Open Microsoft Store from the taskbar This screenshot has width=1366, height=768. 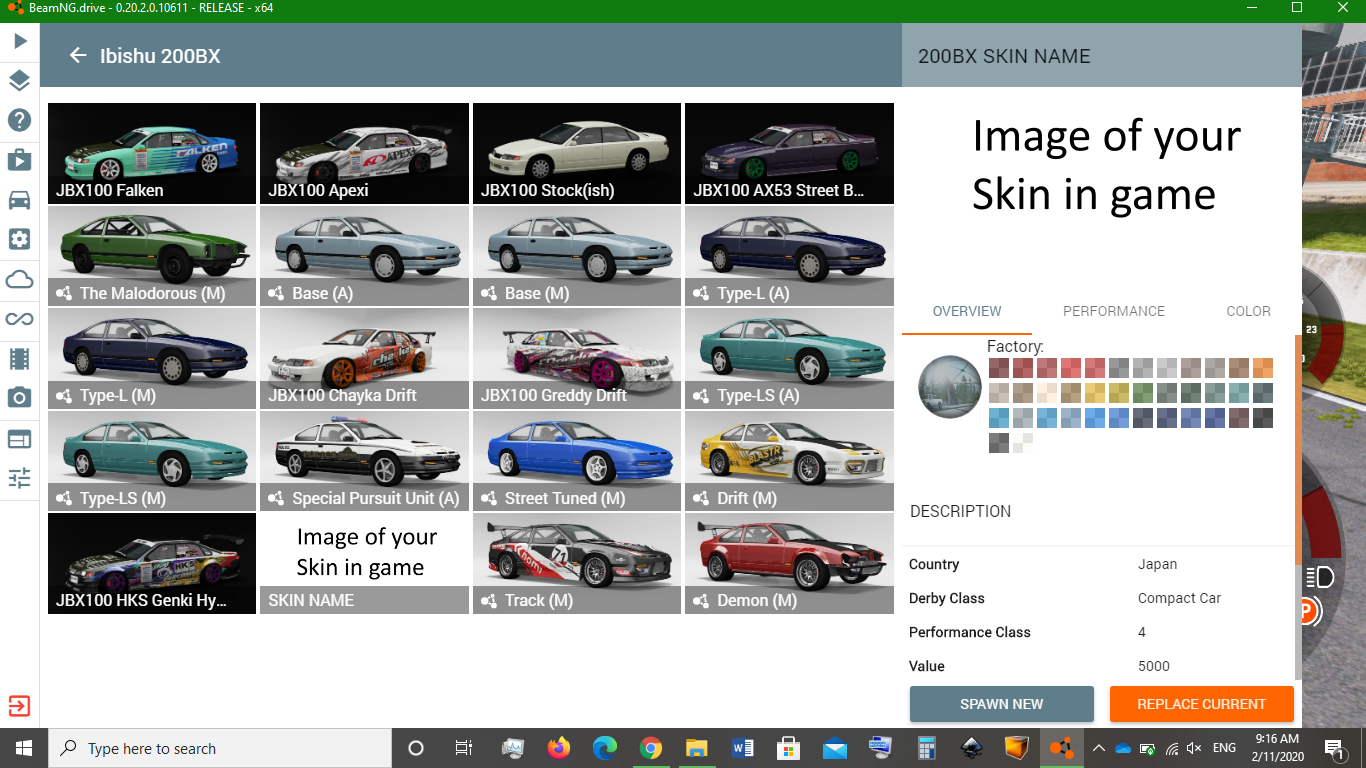[788, 748]
